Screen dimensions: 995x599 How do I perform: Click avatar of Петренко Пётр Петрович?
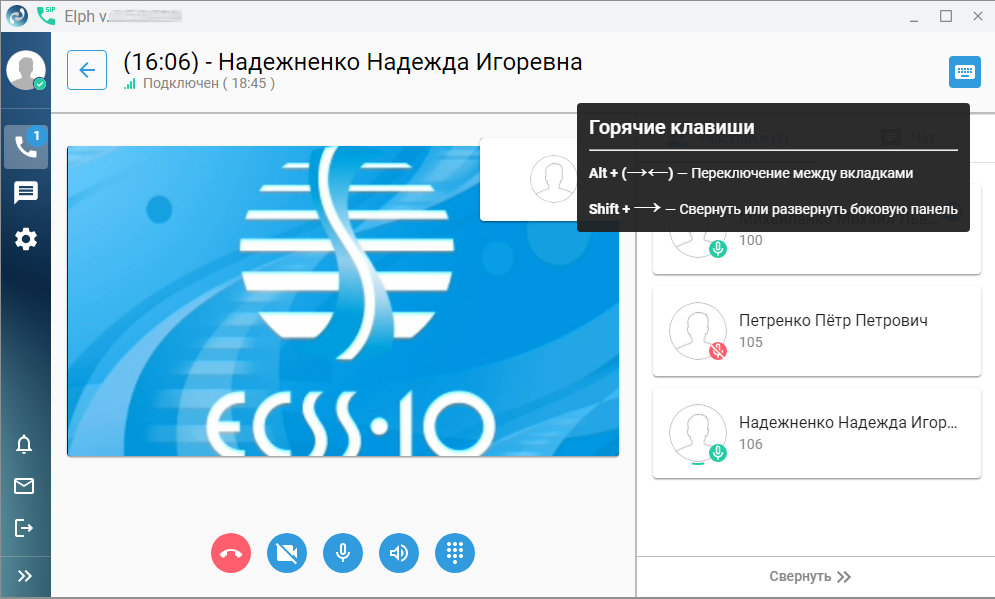click(697, 331)
